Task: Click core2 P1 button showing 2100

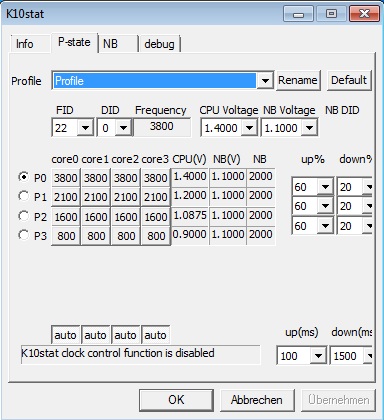Action: coord(126,197)
